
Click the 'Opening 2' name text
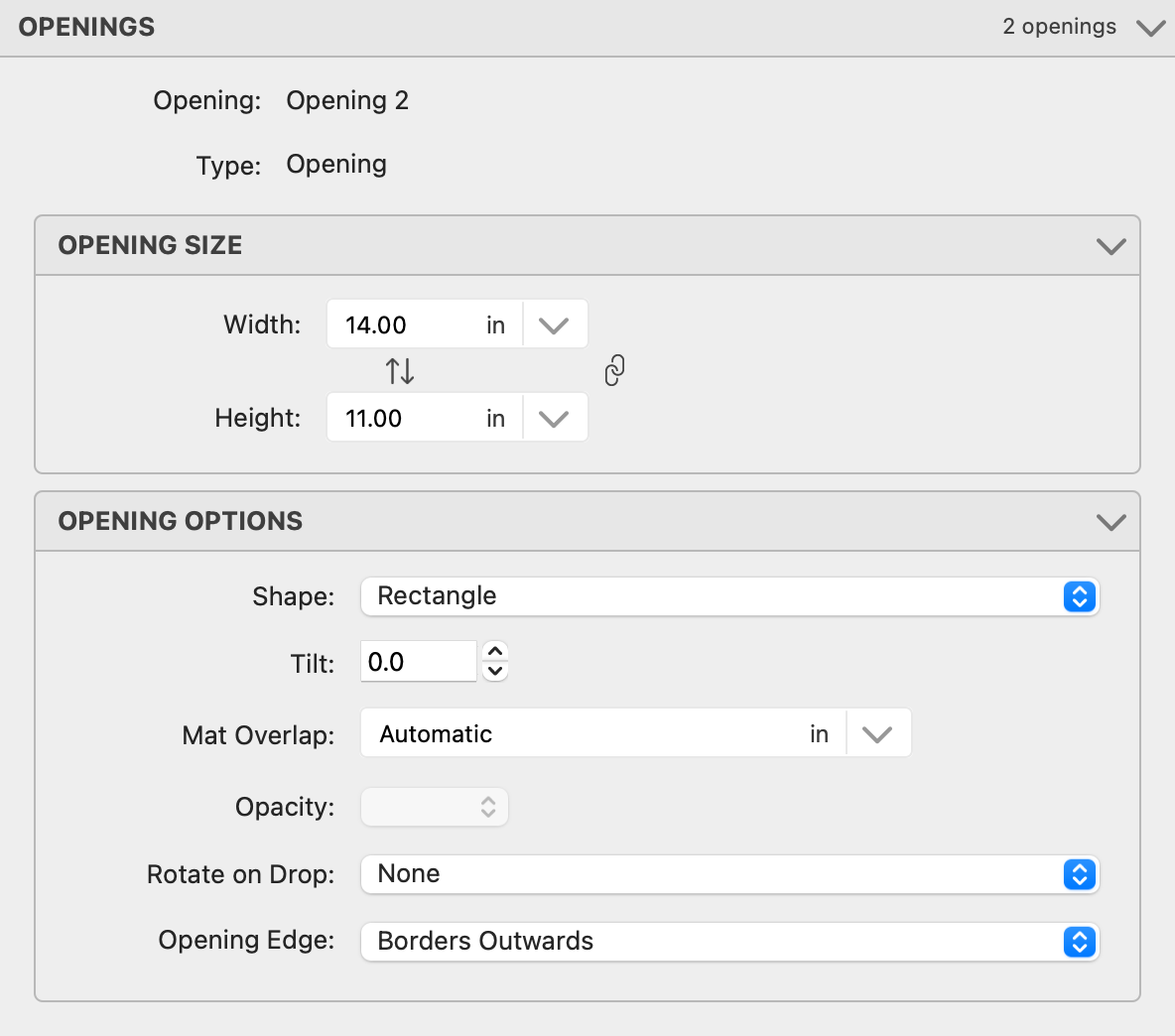click(x=347, y=100)
